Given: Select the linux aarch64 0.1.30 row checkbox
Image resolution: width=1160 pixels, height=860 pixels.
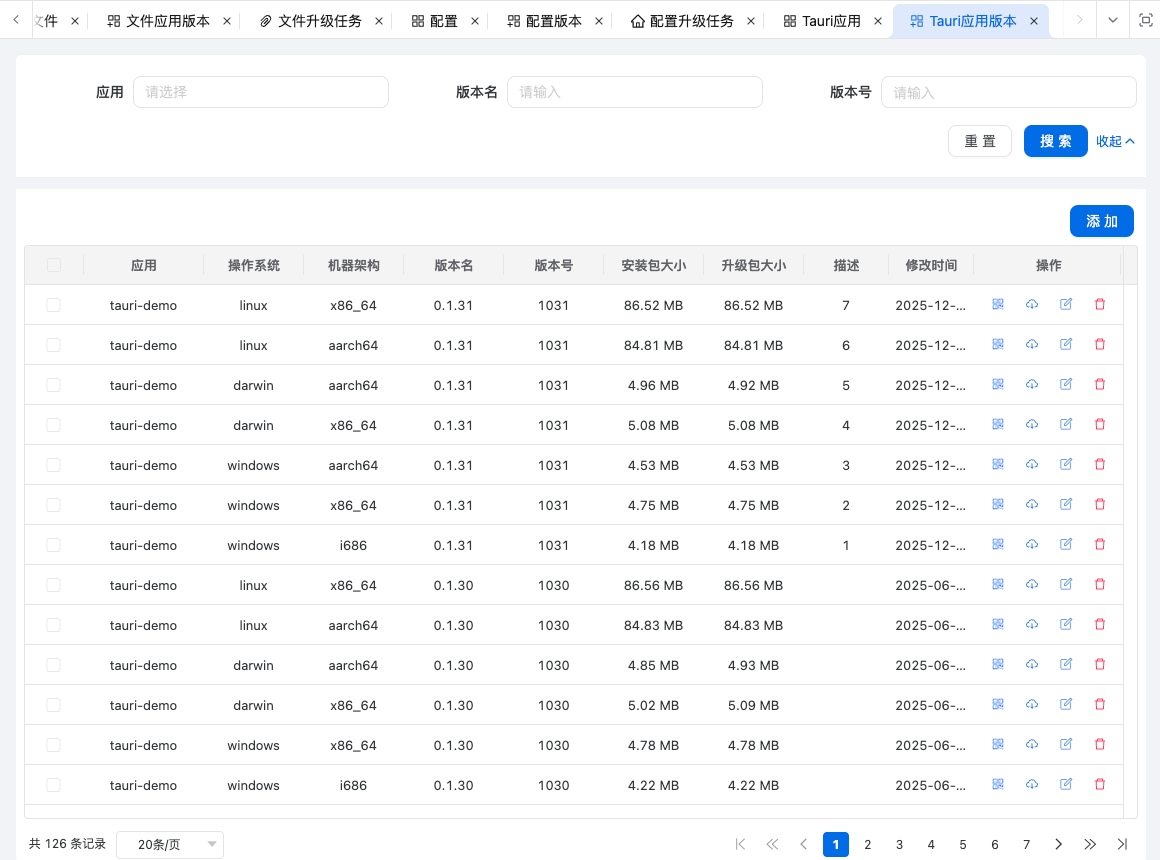Looking at the screenshot, I should [x=54, y=625].
